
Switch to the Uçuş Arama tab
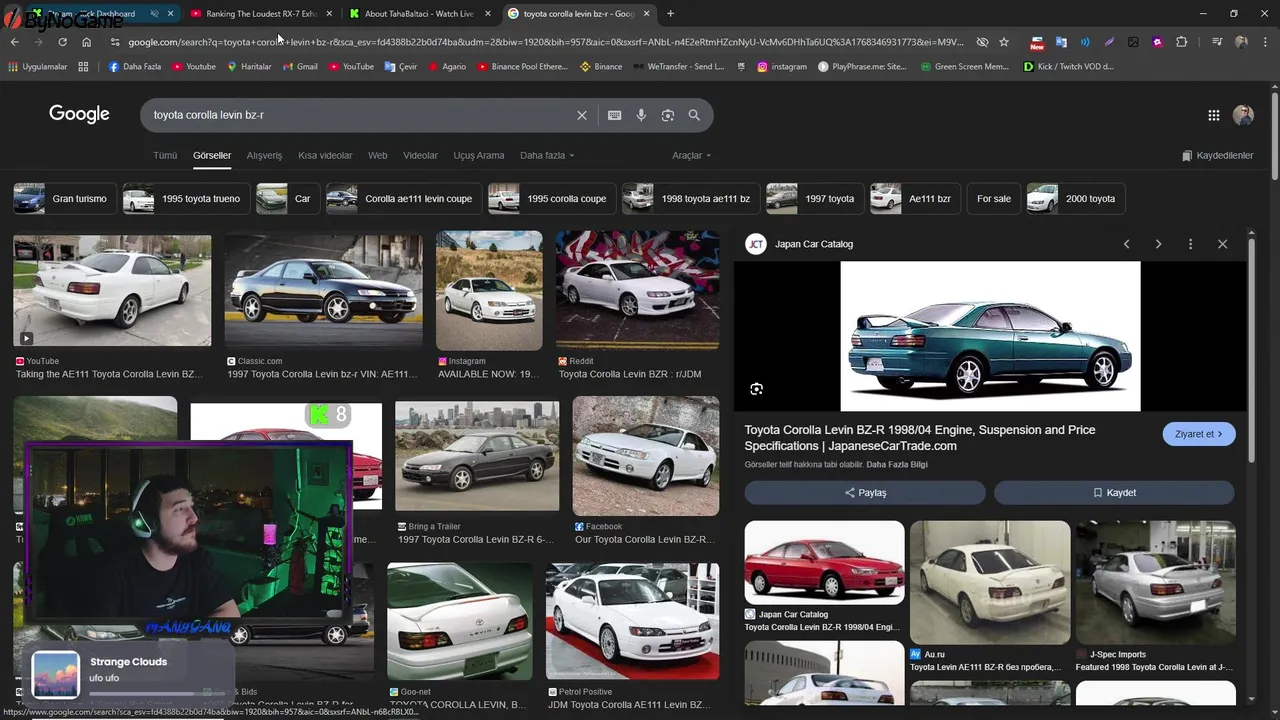[x=479, y=156]
